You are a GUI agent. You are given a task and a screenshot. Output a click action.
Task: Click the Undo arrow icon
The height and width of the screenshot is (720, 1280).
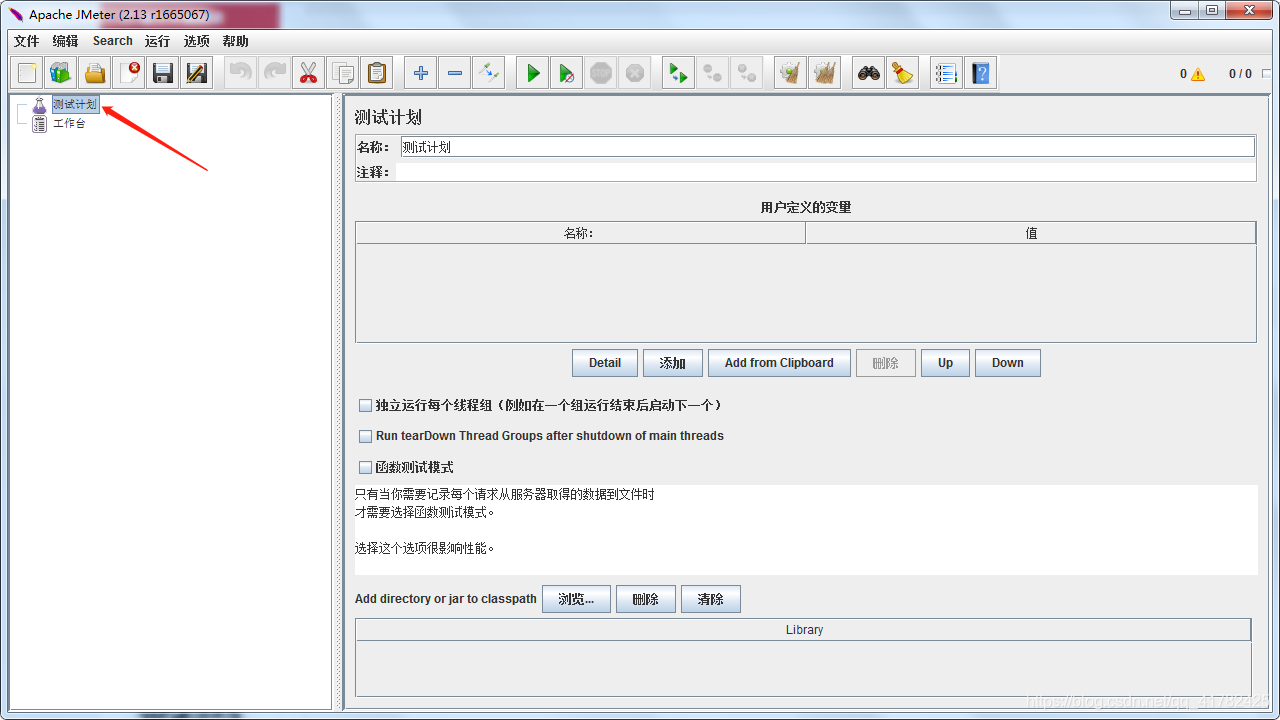[x=241, y=73]
